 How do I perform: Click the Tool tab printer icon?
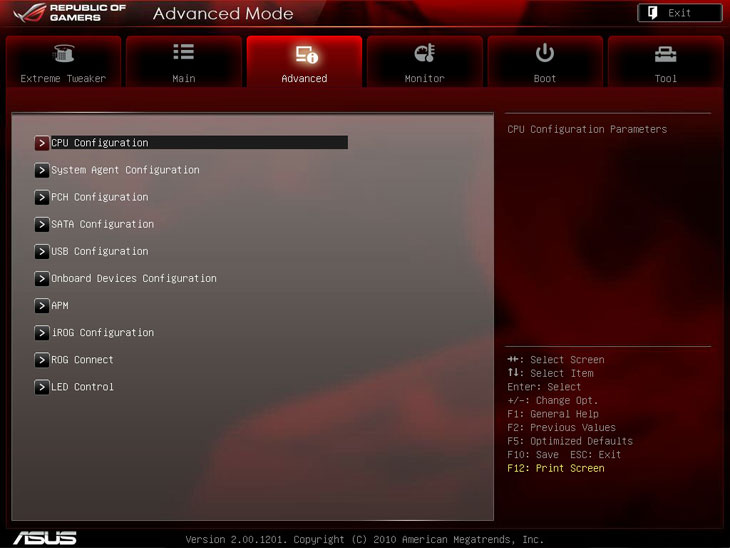[x=665, y=54]
